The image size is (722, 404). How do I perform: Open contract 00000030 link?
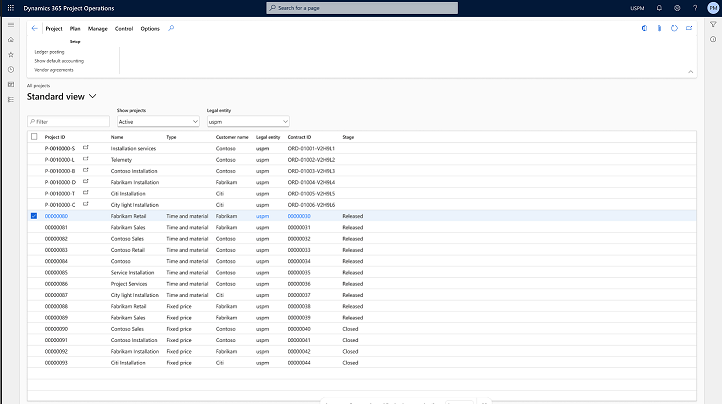click(299, 216)
